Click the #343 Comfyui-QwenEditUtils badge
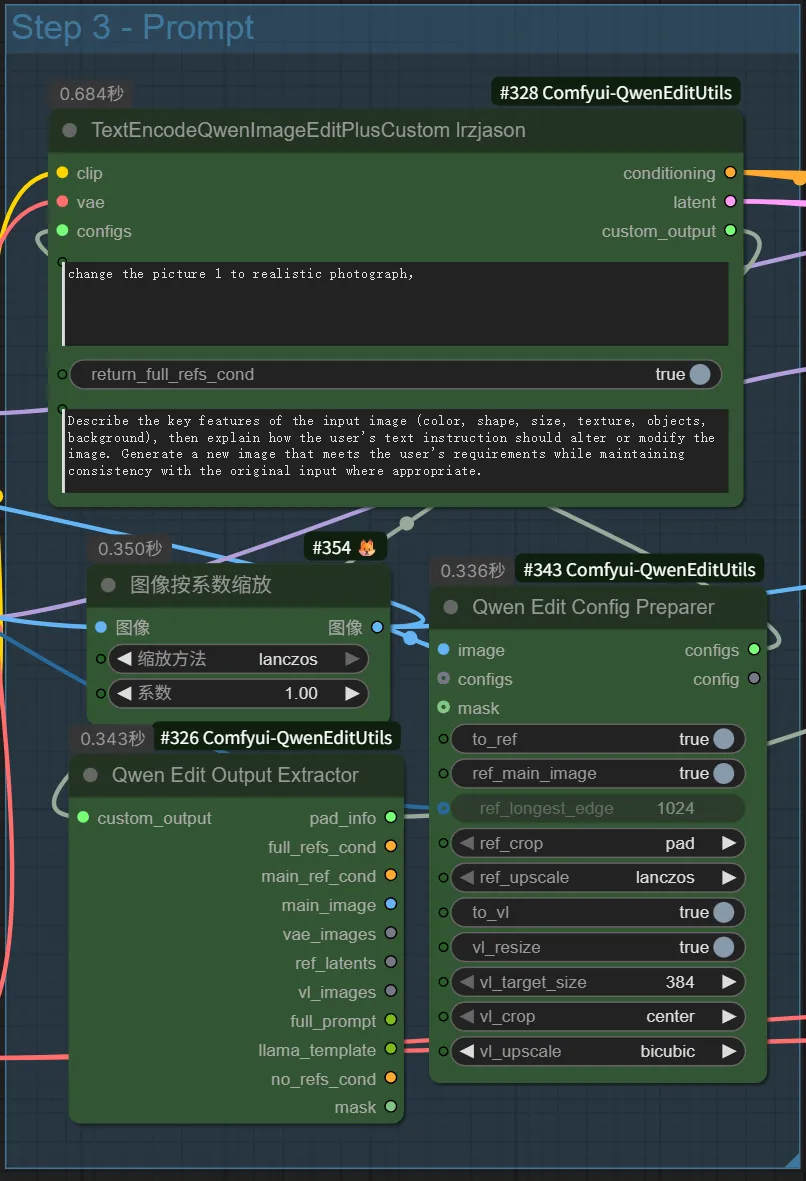 [x=639, y=570]
